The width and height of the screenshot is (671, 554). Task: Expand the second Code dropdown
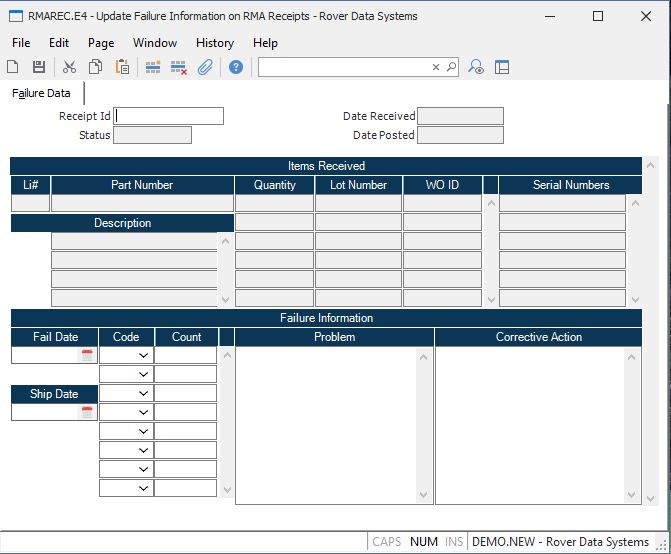pos(143,374)
